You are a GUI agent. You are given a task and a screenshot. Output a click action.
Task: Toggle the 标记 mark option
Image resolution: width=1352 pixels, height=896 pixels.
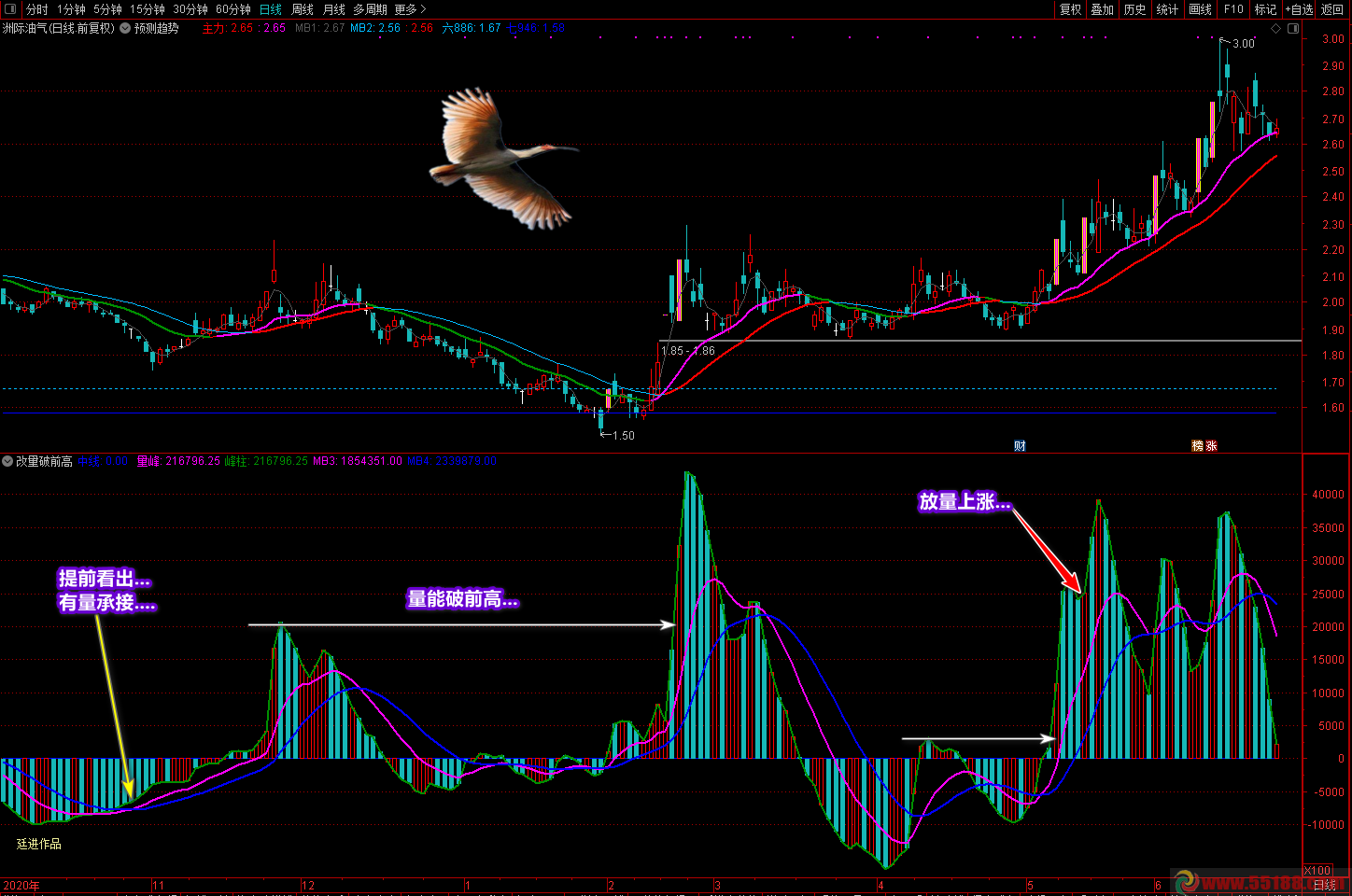(1265, 9)
